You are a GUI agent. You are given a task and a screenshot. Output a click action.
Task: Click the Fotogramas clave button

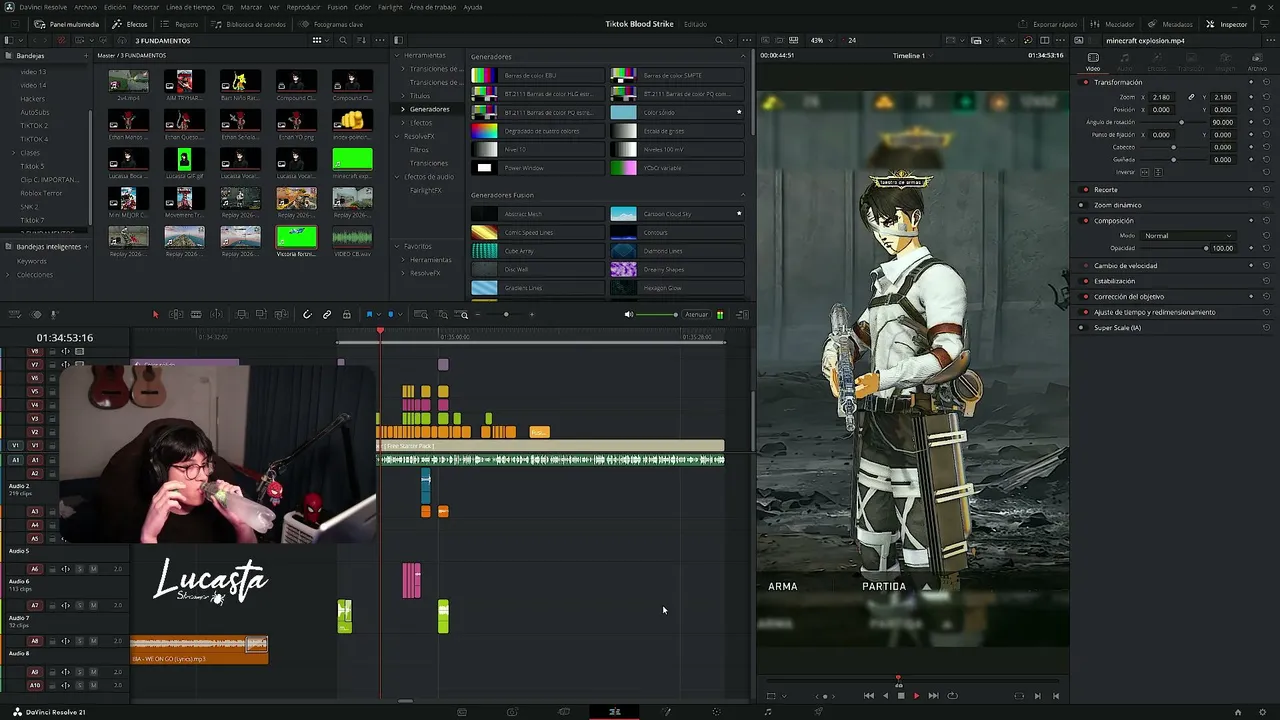coord(331,24)
